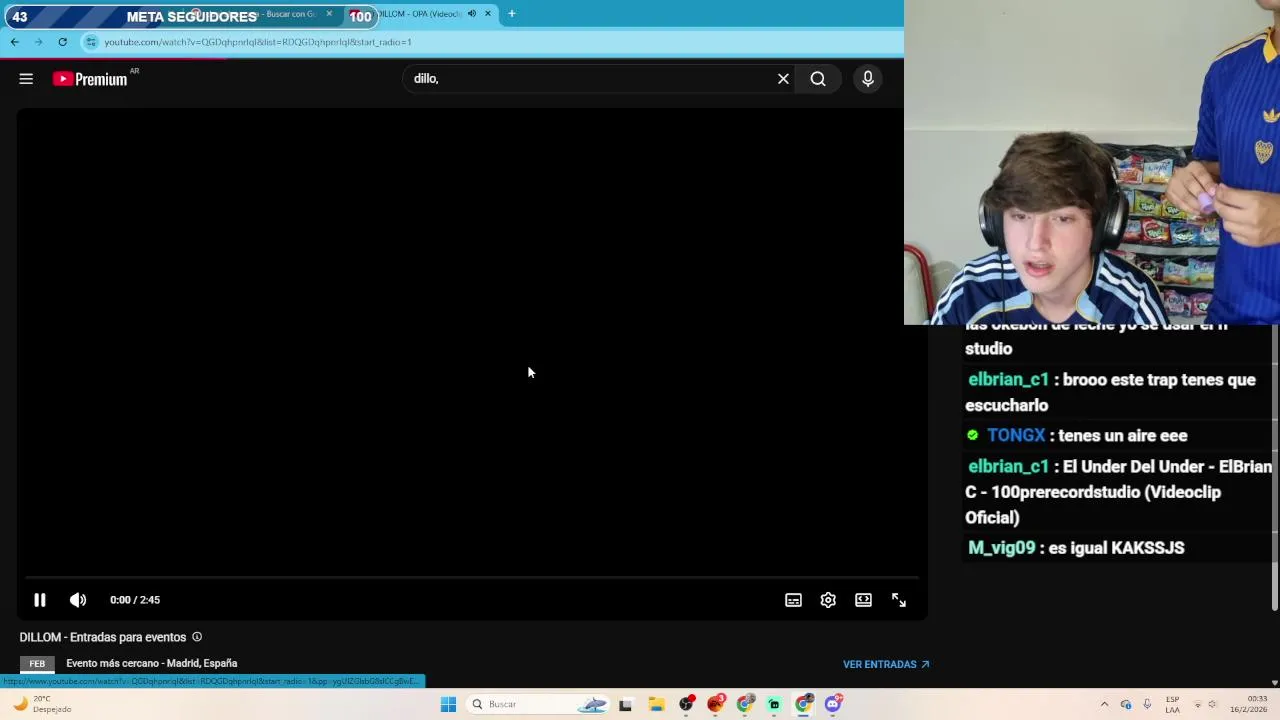This screenshot has height=720, width=1280.
Task: Click the 'META SEGUIDORES' goal overlay bar
Action: [190, 16]
